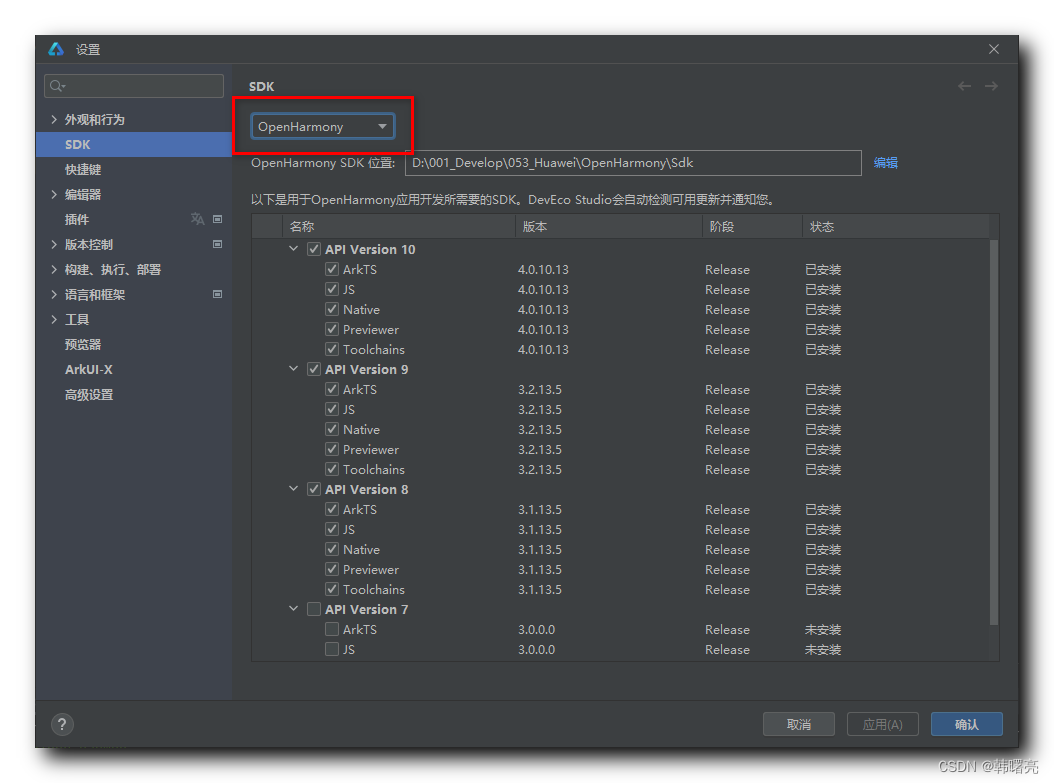Screen dimensions: 1054x783
Task: Go forward with the right arrow icon
Action: tap(991, 86)
